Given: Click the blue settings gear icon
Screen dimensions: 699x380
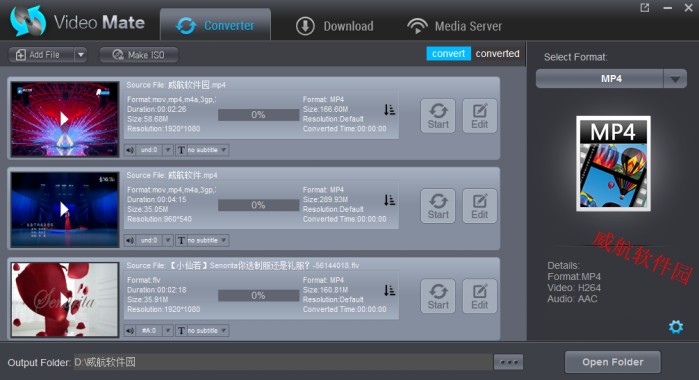Looking at the screenshot, I should coord(676,326).
